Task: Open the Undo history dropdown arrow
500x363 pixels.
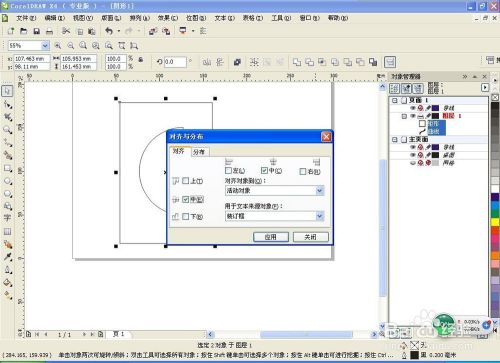Action: click(x=119, y=31)
